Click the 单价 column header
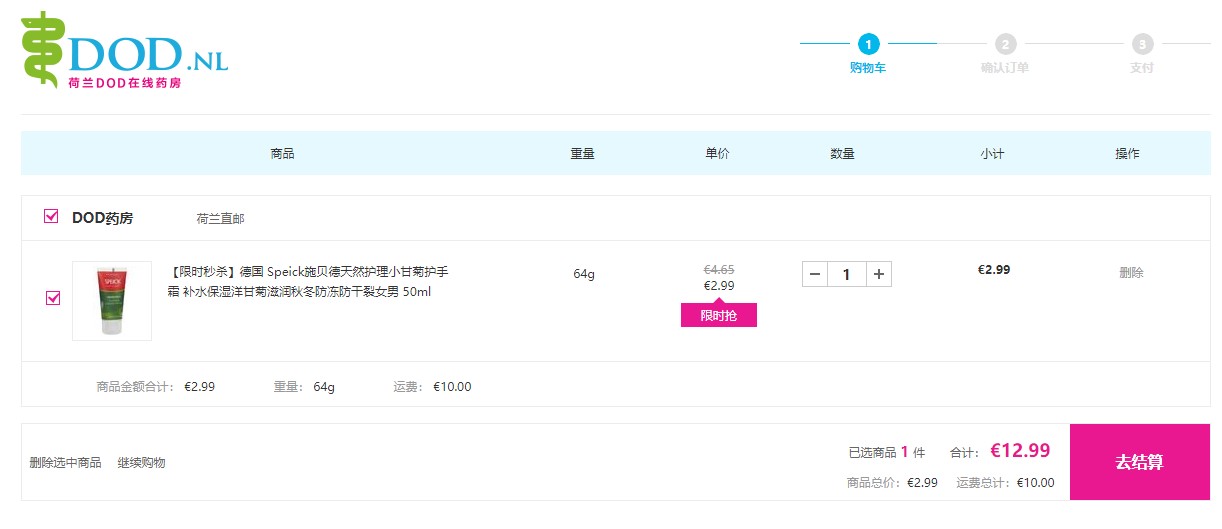Screen dimensions: 1222x529 718,154
